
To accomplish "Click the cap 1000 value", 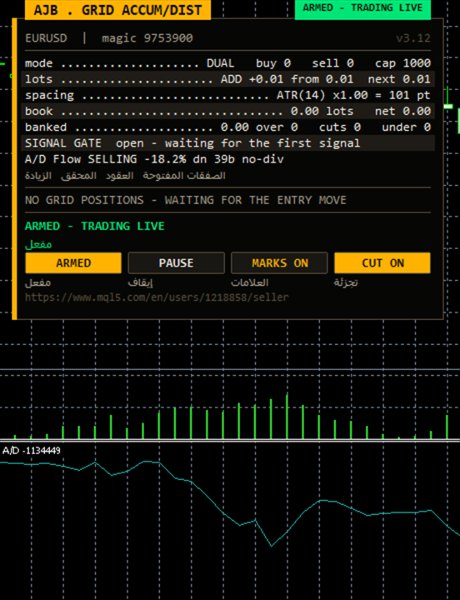I will [x=403, y=63].
